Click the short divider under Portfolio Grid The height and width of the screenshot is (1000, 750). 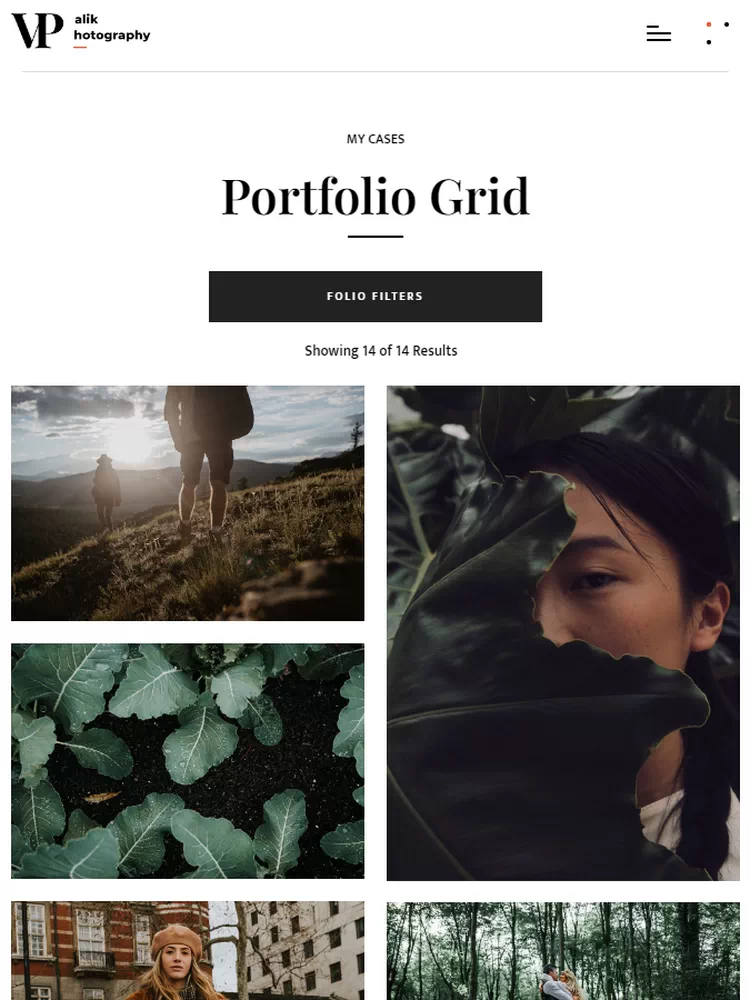375,237
